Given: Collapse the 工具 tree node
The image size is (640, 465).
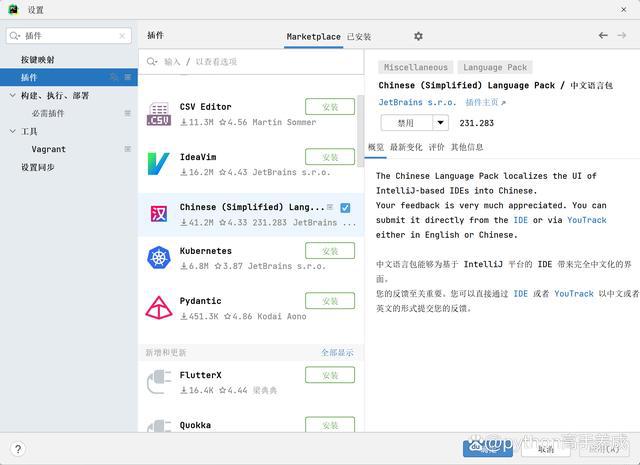Looking at the screenshot, I should click(12, 132).
